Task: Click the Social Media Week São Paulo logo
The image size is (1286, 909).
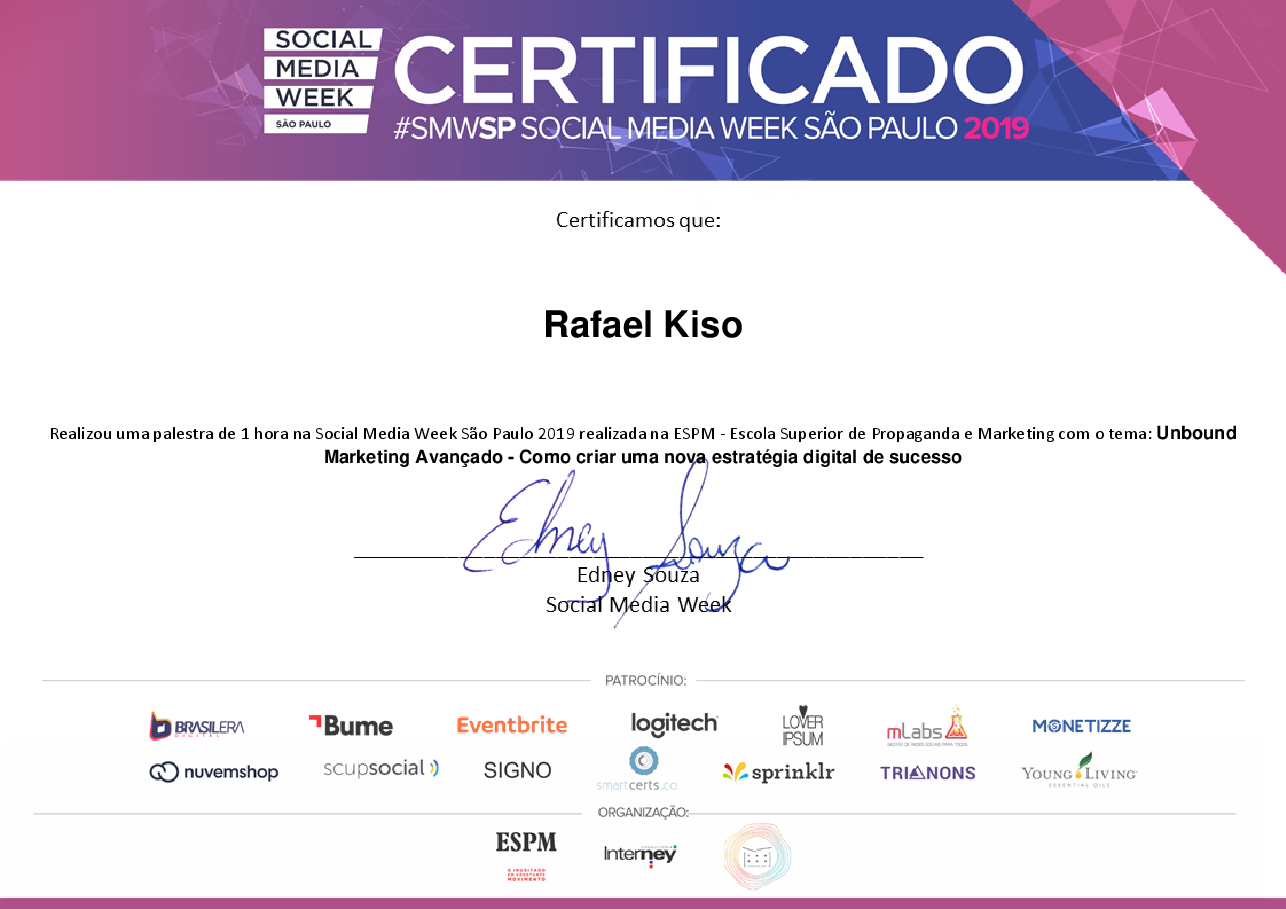Action: pyautogui.click(x=322, y=81)
